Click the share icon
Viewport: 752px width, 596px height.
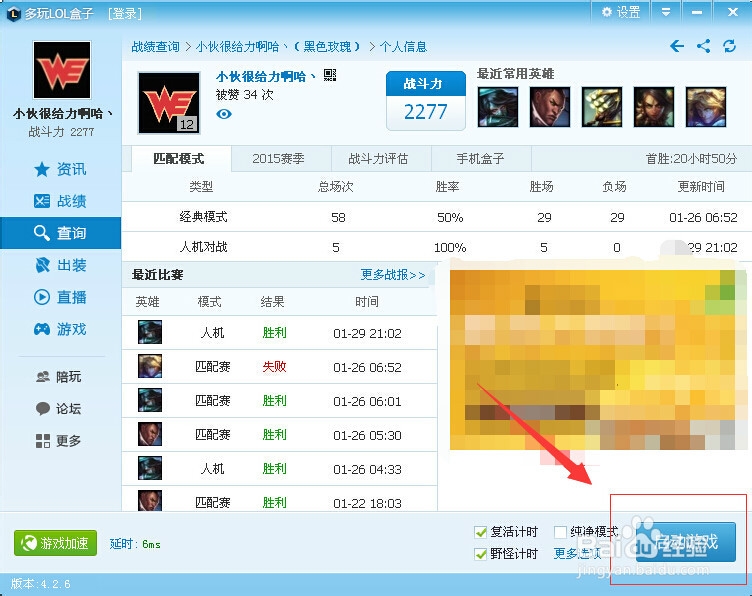[x=704, y=47]
